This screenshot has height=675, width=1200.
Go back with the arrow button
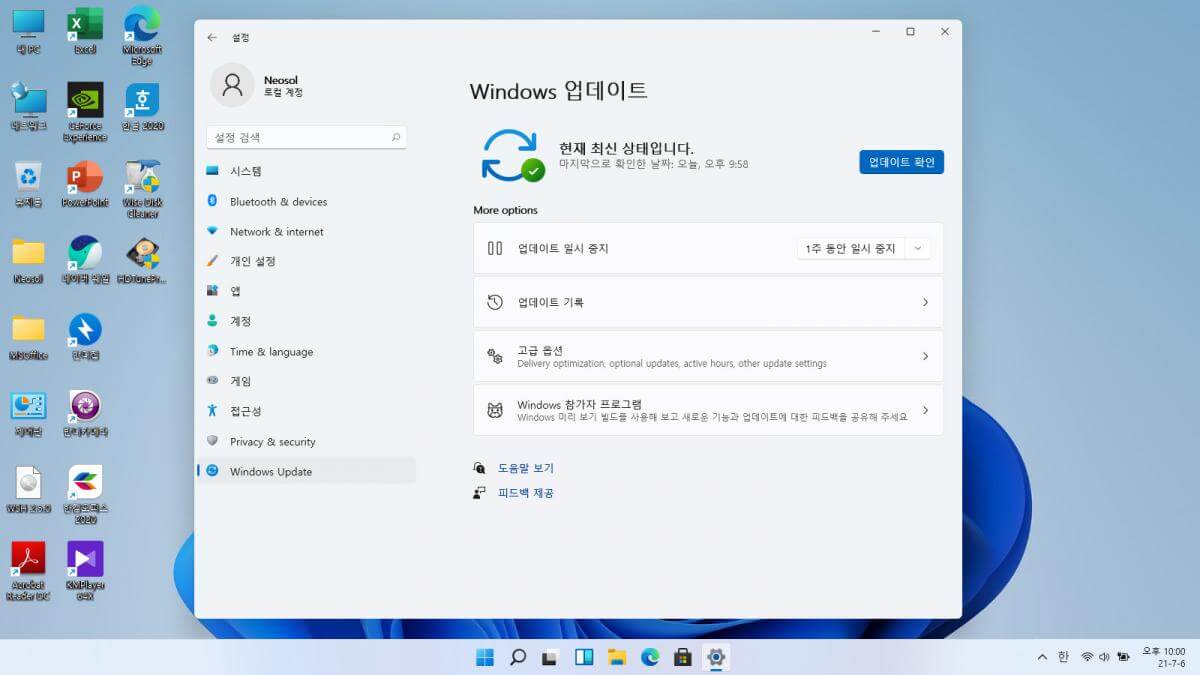click(x=212, y=37)
